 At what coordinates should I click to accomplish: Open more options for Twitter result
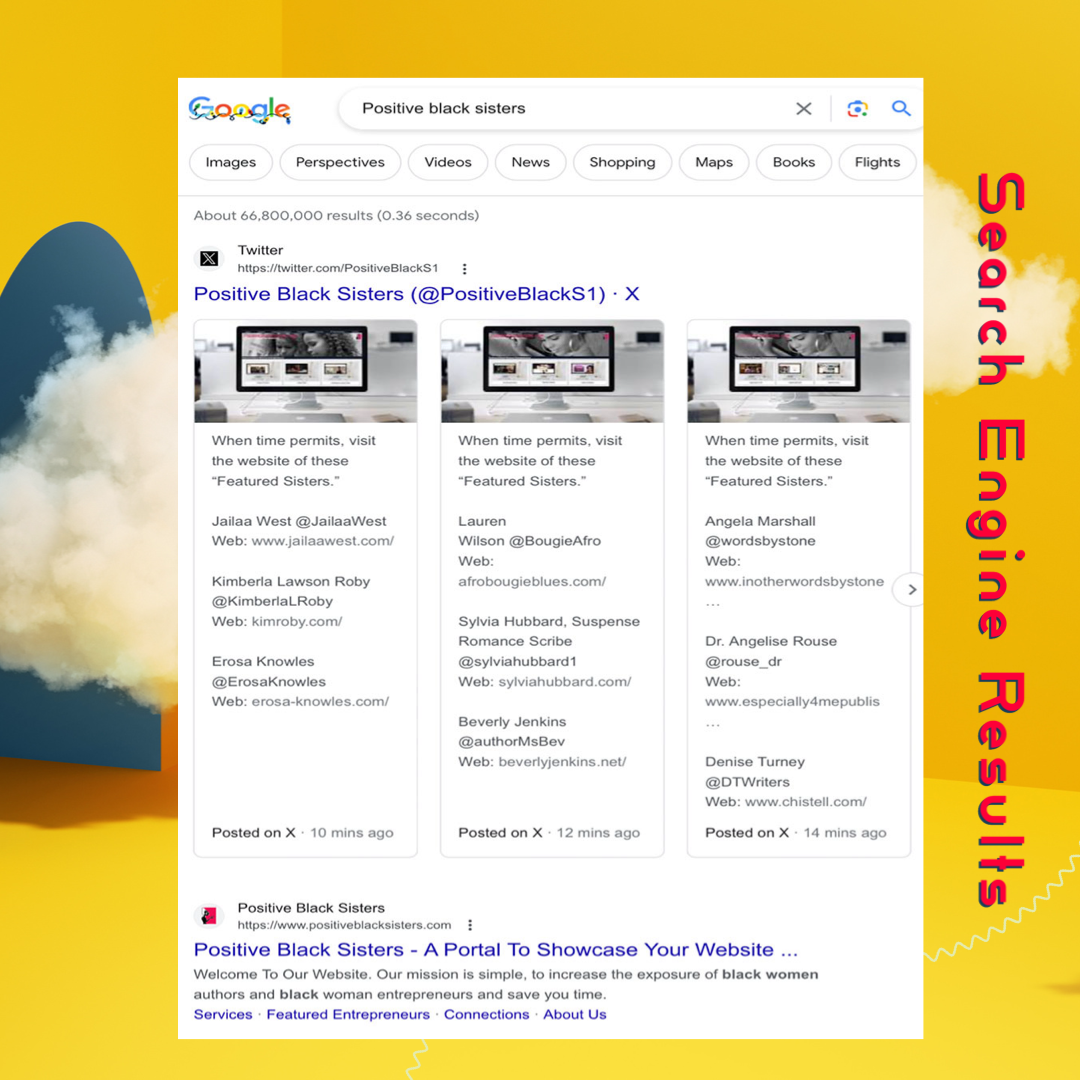coord(464,269)
